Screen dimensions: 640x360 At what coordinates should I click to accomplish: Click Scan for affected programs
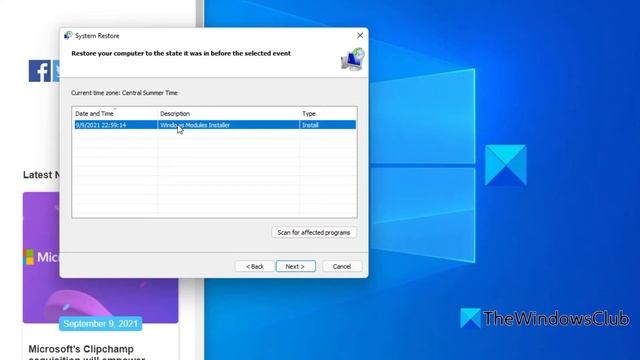[x=313, y=232]
